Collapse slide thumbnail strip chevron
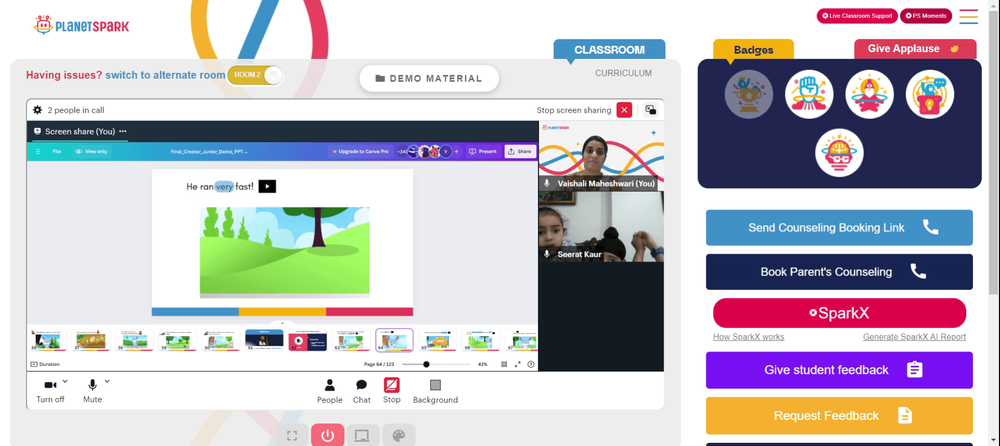This screenshot has width=1000, height=446. coord(283,323)
